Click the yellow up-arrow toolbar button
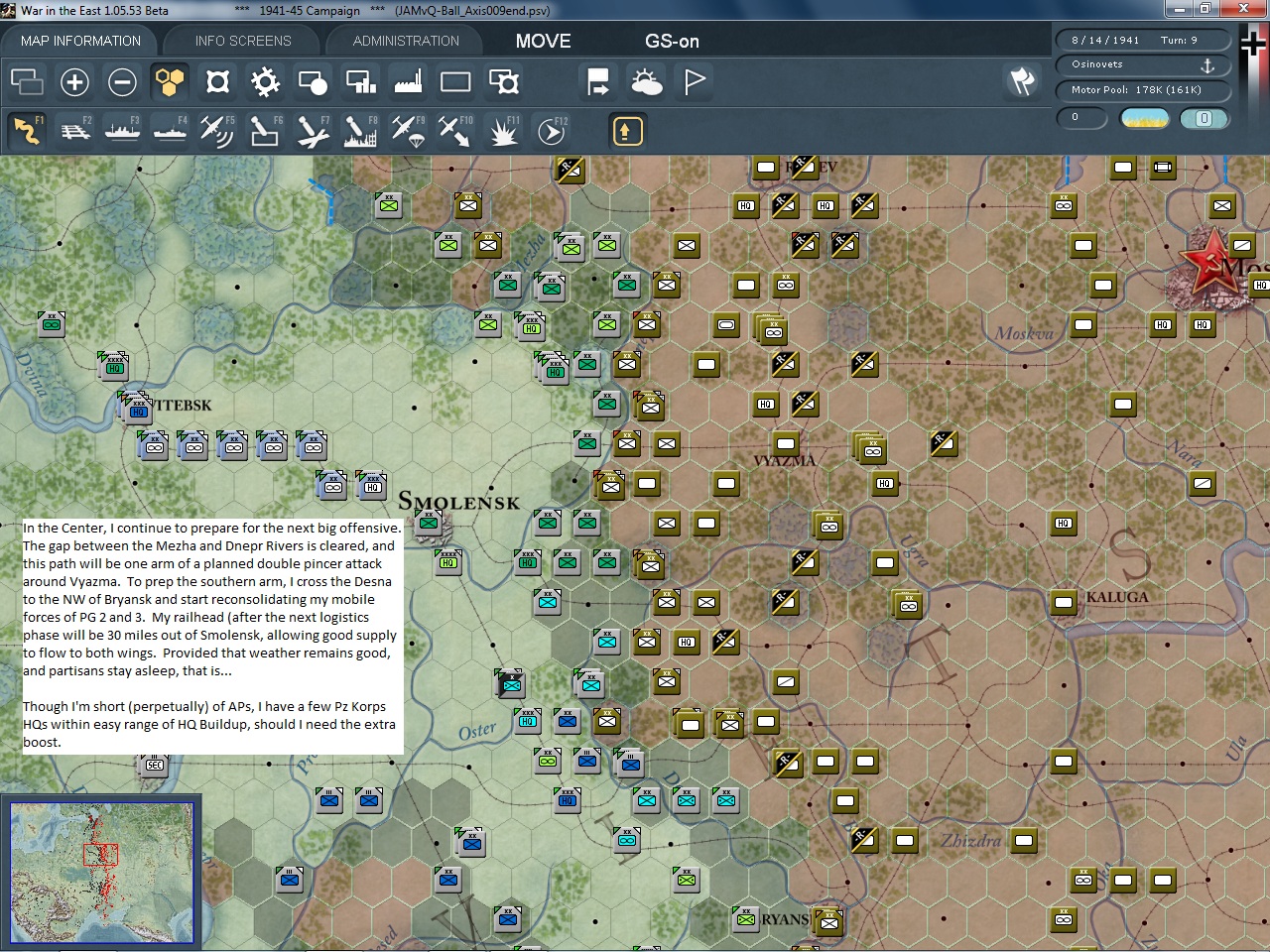The width and height of the screenshot is (1270, 952). click(627, 131)
